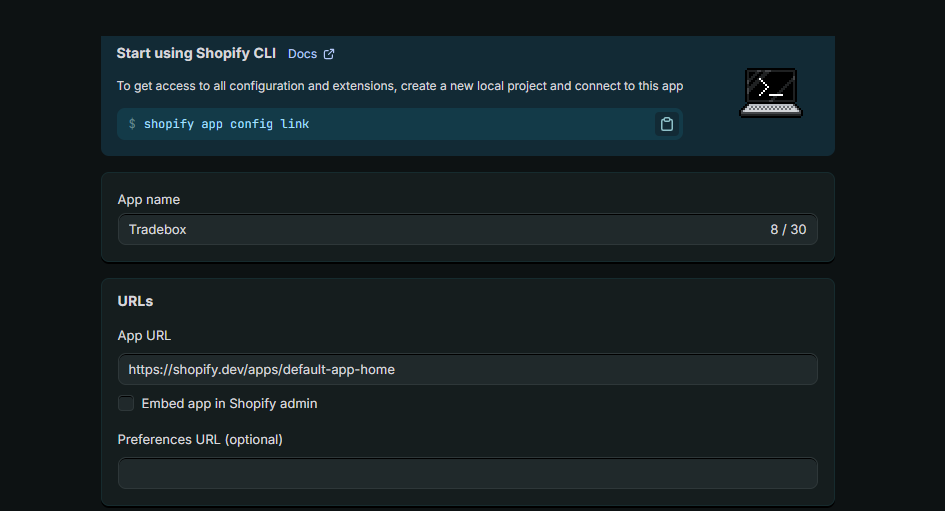Click the external link icon beside Docs
Screen dimensions: 945x511
(x=329, y=54)
